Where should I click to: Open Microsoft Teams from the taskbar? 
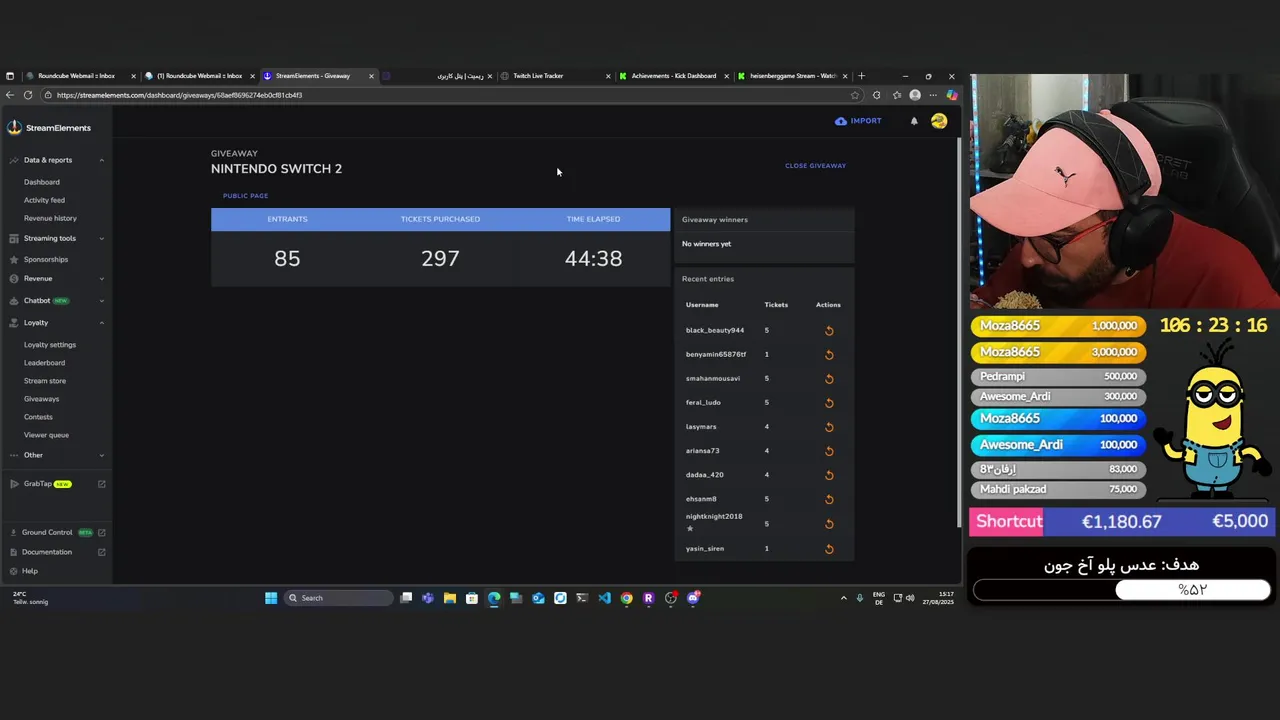point(428,598)
